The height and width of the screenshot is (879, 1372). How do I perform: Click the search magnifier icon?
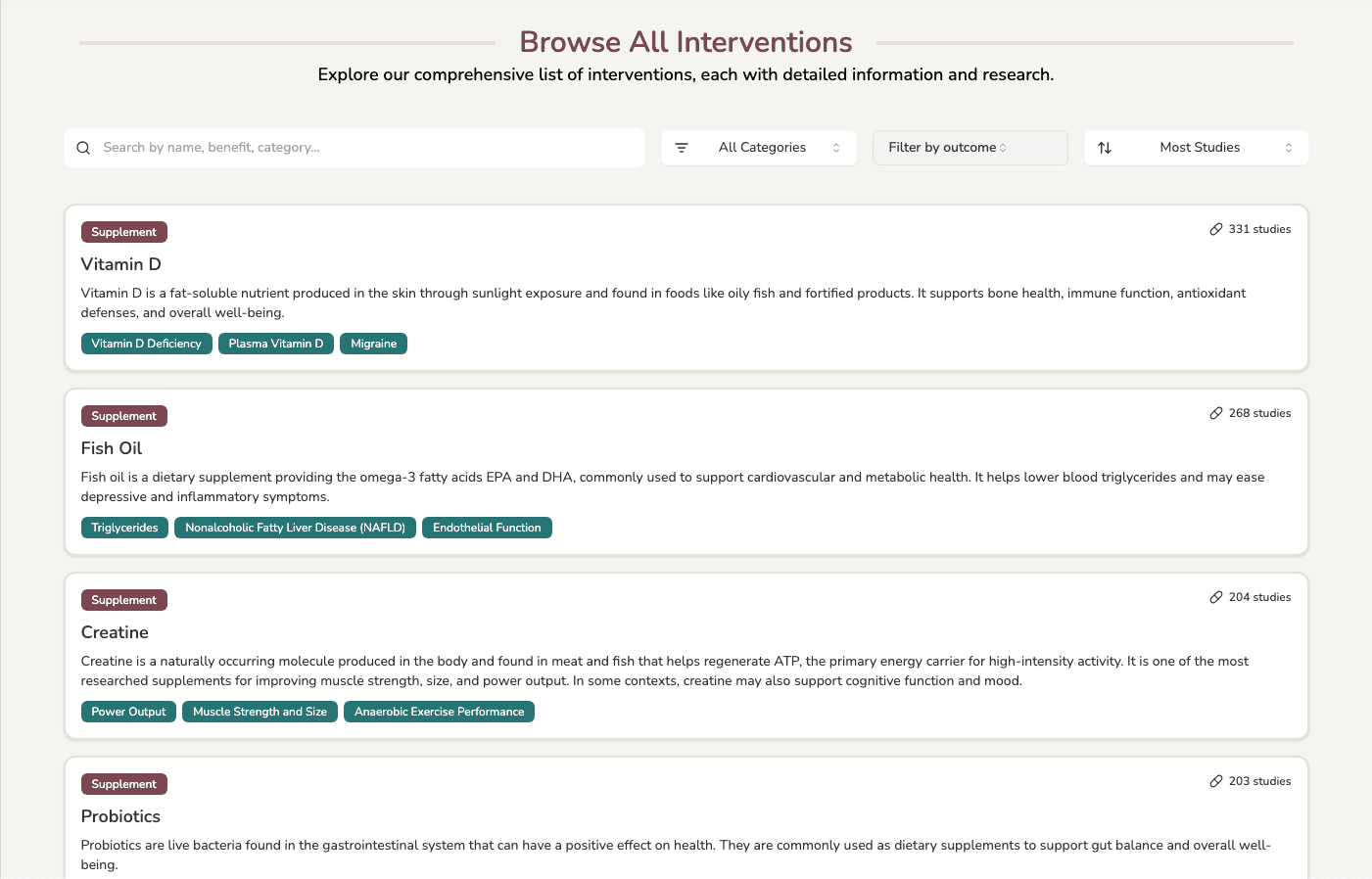point(83,148)
